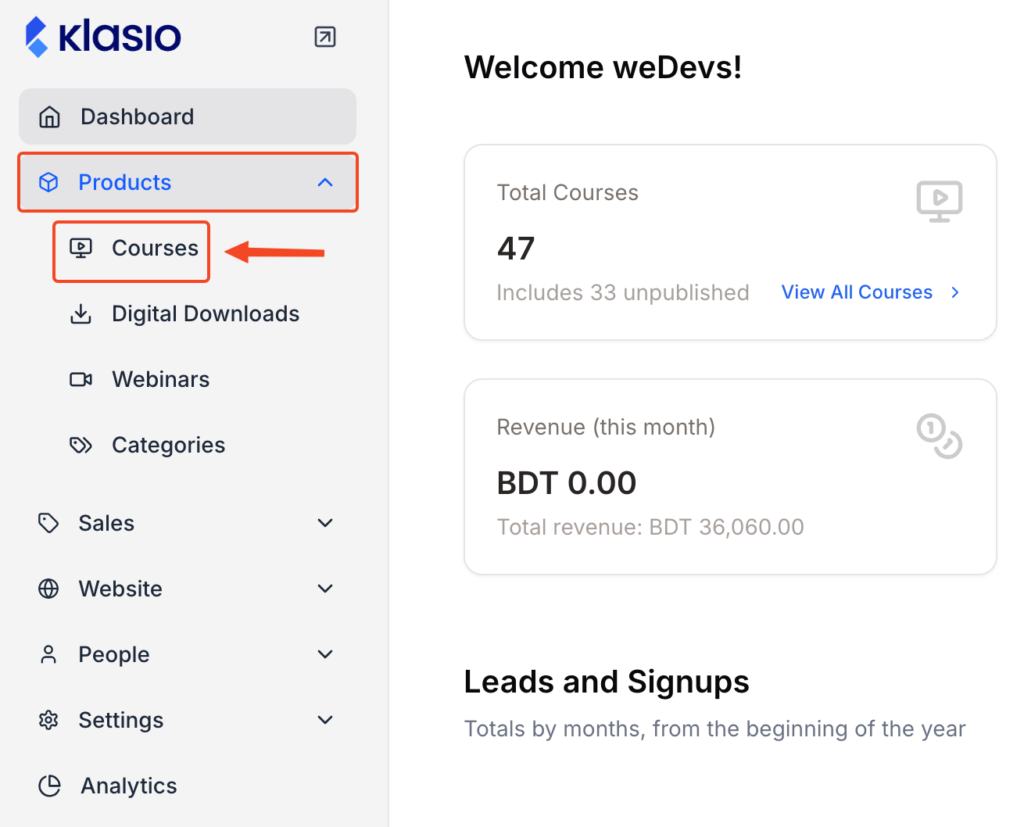Collapse the Products menu chevron
The height and width of the screenshot is (827, 1024).
coord(325,182)
